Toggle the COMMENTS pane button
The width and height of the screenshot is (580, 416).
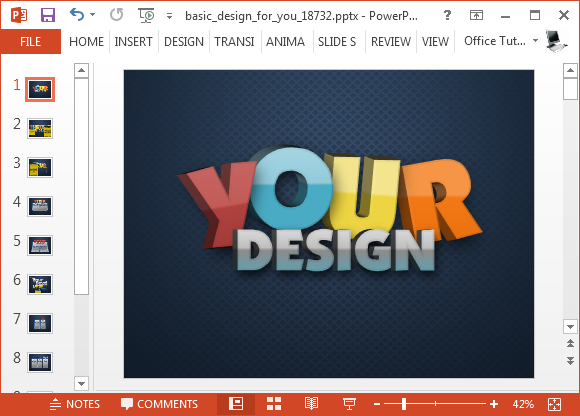click(x=160, y=404)
